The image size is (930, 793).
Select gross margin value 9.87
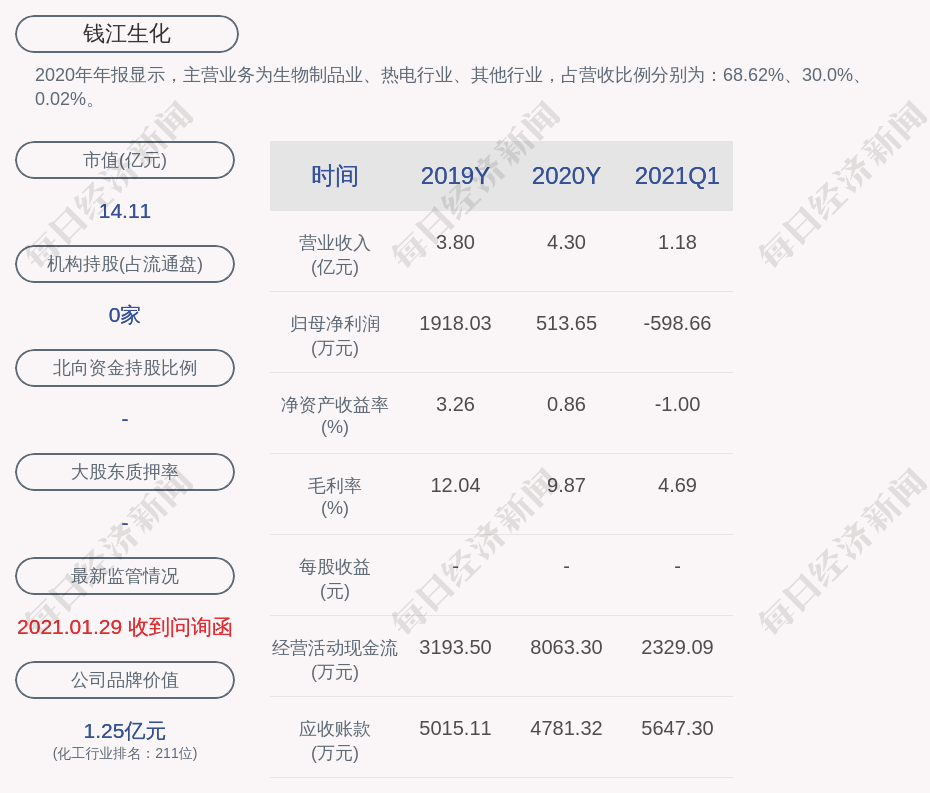coord(566,485)
